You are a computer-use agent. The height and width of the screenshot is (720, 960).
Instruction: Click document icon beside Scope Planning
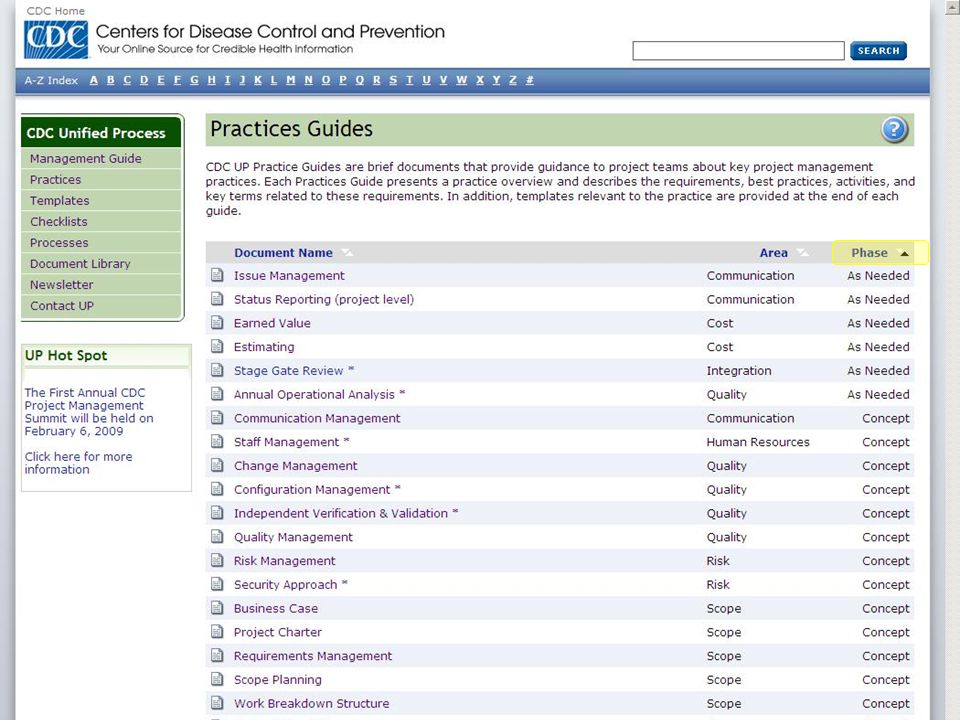pyautogui.click(x=217, y=679)
